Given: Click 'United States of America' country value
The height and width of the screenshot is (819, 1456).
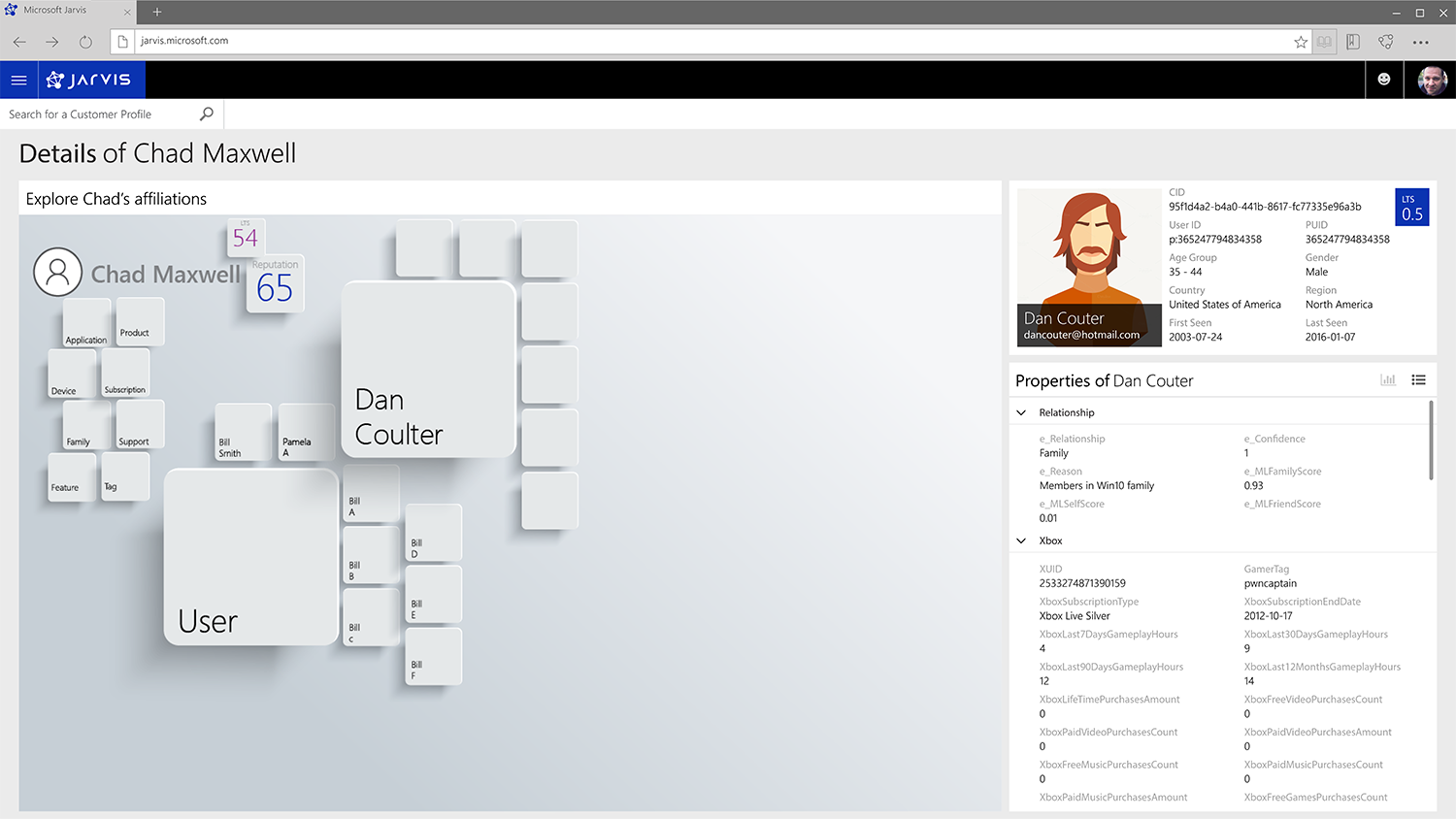Looking at the screenshot, I should tap(1225, 305).
